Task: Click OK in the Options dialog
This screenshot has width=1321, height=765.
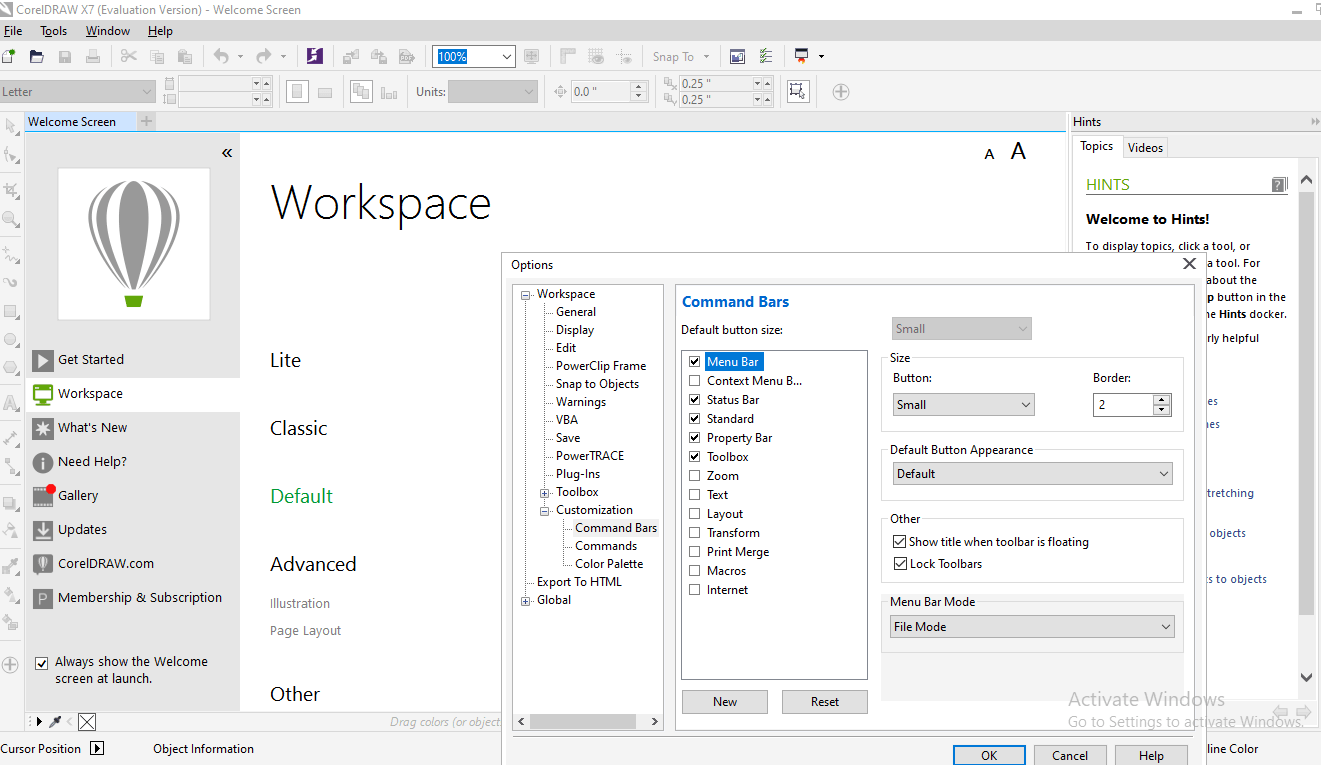Action: click(x=989, y=756)
